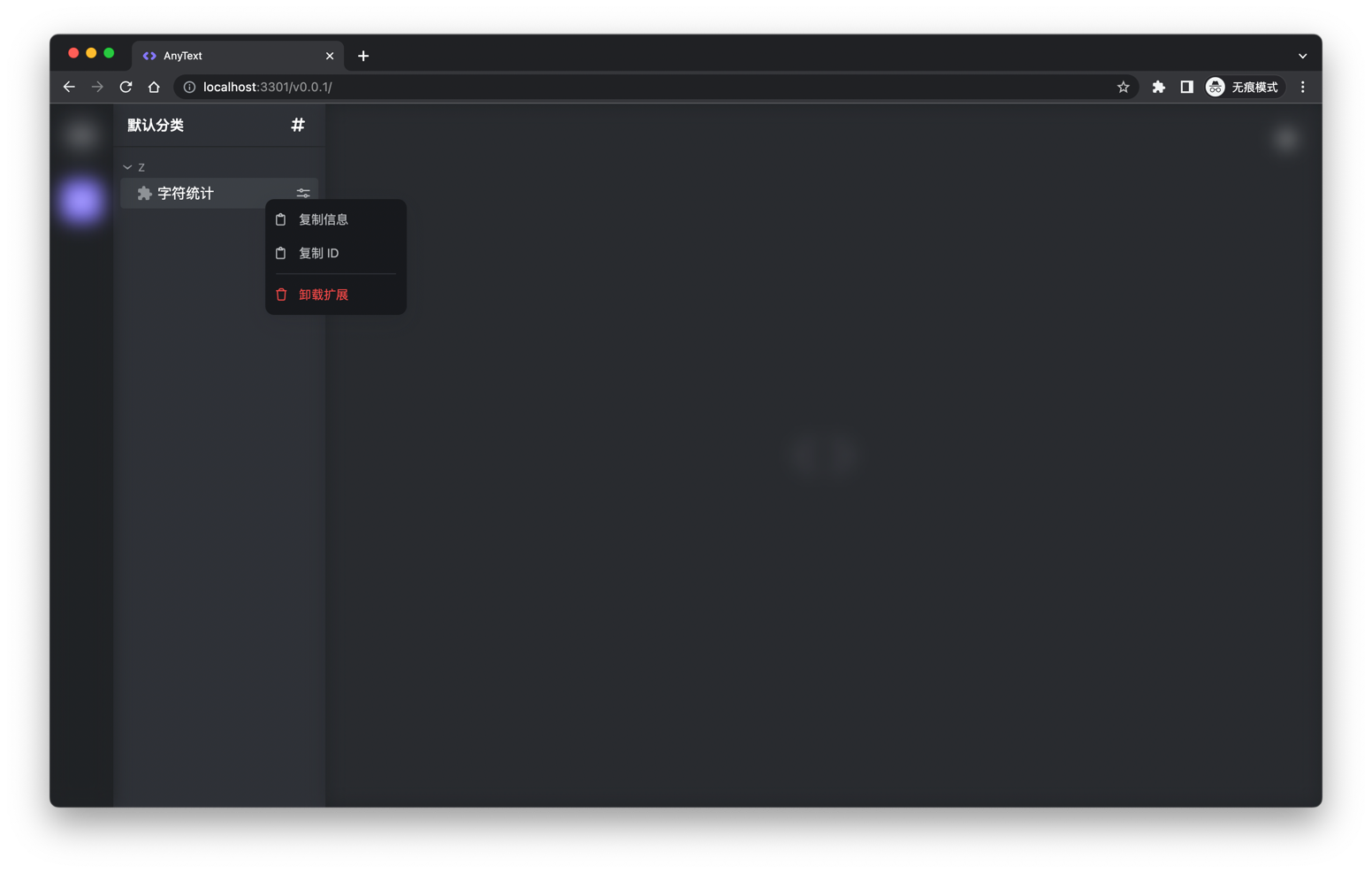This screenshot has width=1372, height=873.
Task: Open the browser home page
Action: (154, 87)
